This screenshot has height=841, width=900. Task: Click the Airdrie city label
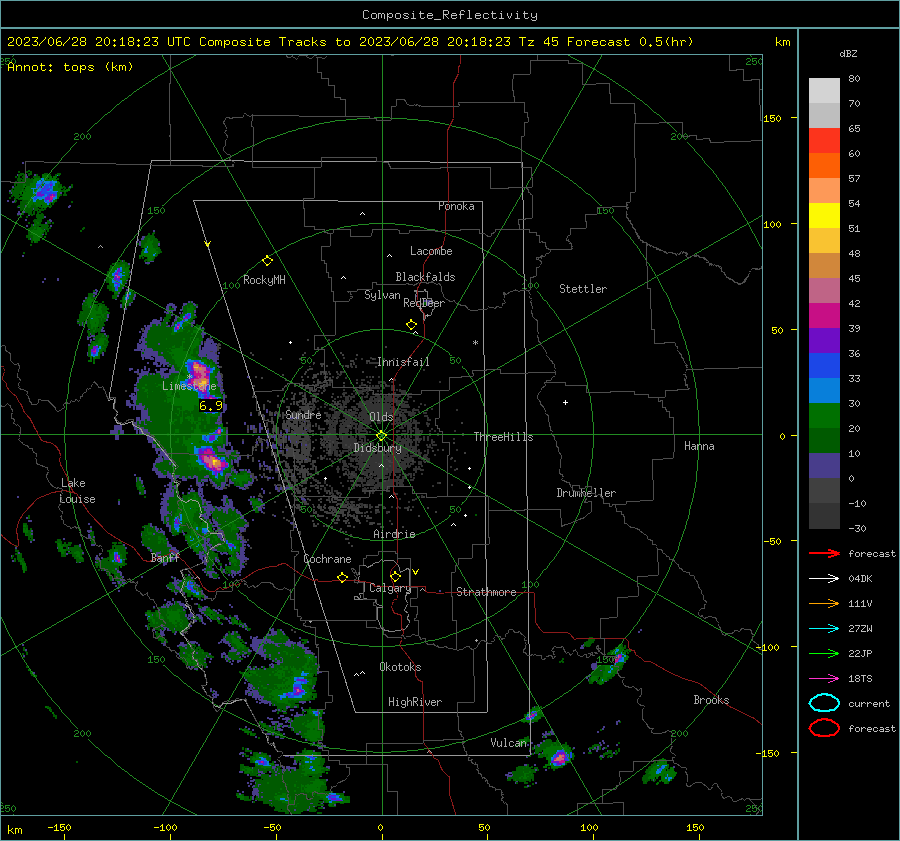(x=394, y=534)
